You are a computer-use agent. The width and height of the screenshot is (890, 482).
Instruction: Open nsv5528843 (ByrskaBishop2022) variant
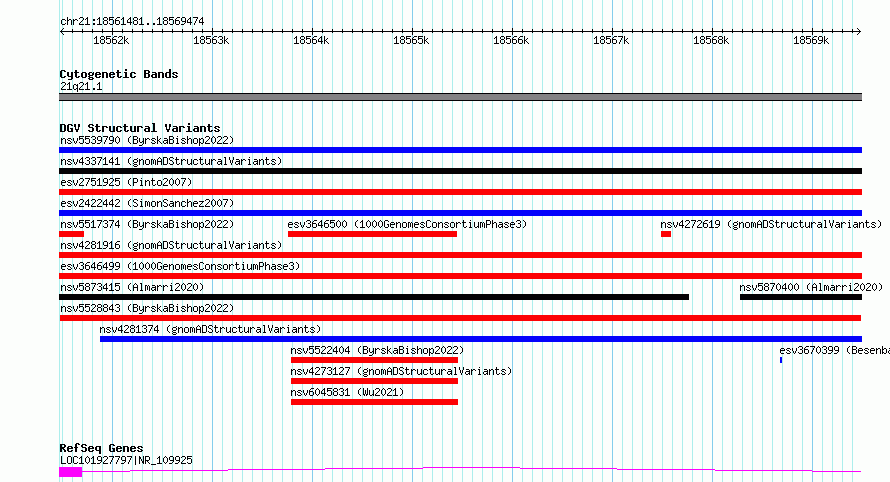click(147, 308)
